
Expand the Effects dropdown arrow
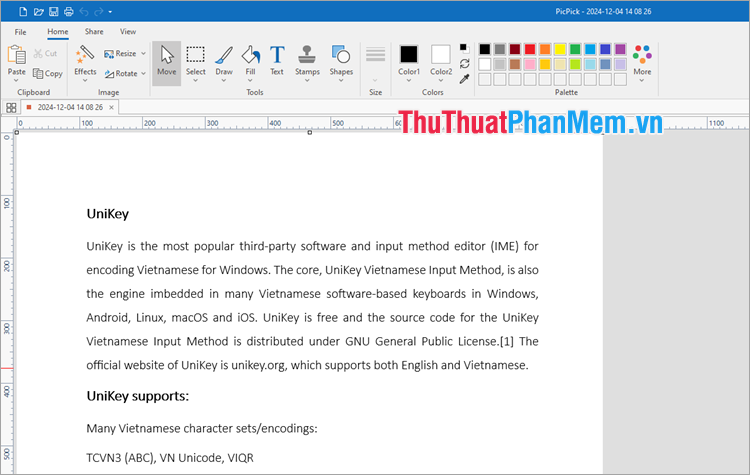(85, 80)
